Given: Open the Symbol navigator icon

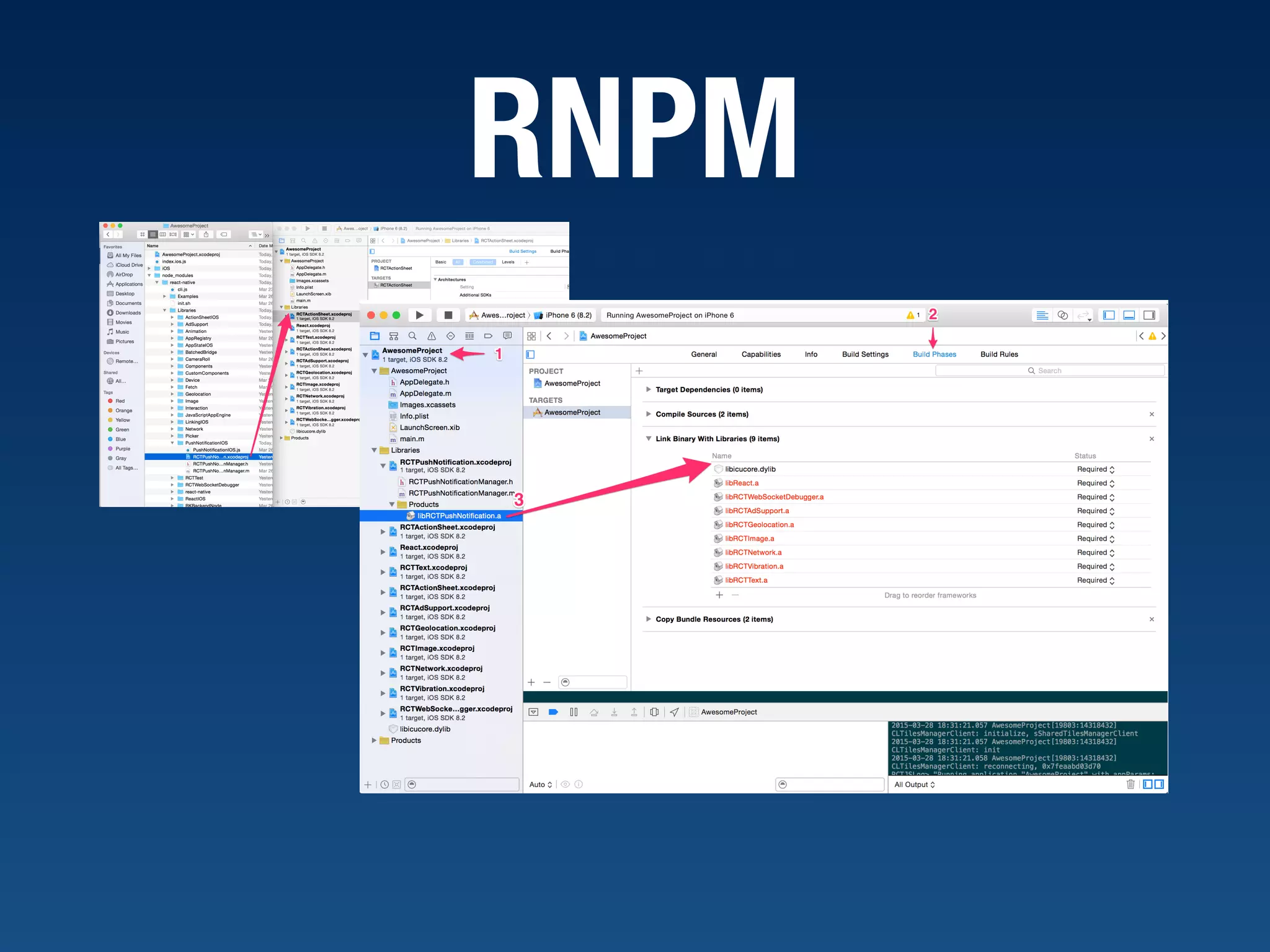Looking at the screenshot, I should point(394,336).
